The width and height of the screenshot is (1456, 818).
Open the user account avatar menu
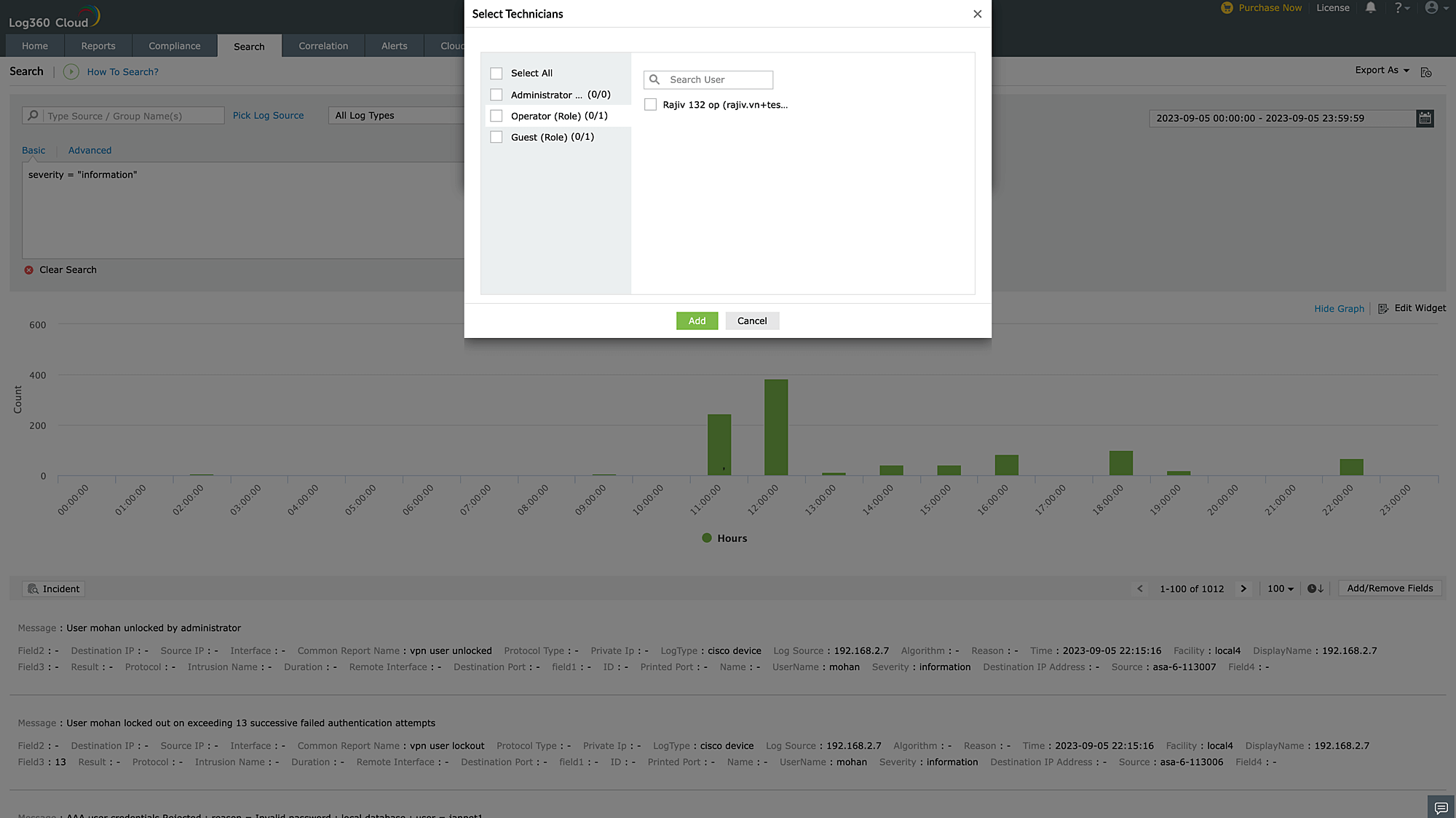click(1432, 8)
